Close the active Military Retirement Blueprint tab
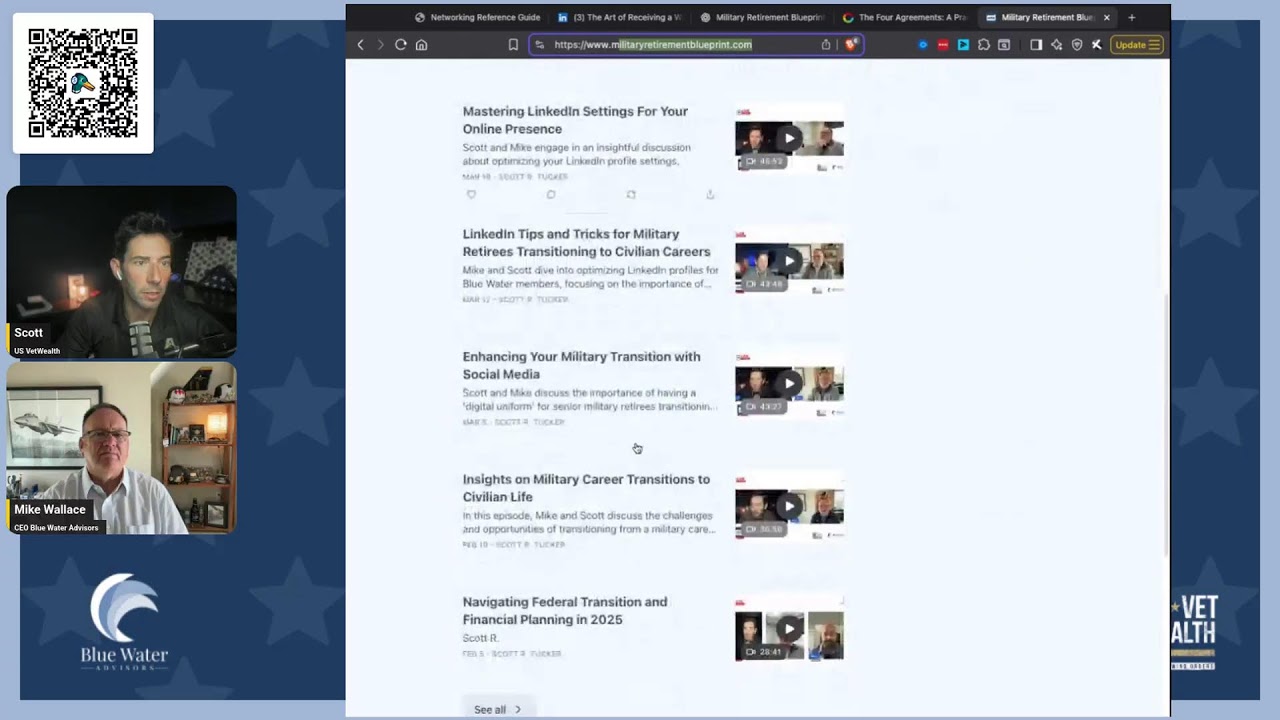This screenshot has width=1280, height=720. (x=1107, y=17)
